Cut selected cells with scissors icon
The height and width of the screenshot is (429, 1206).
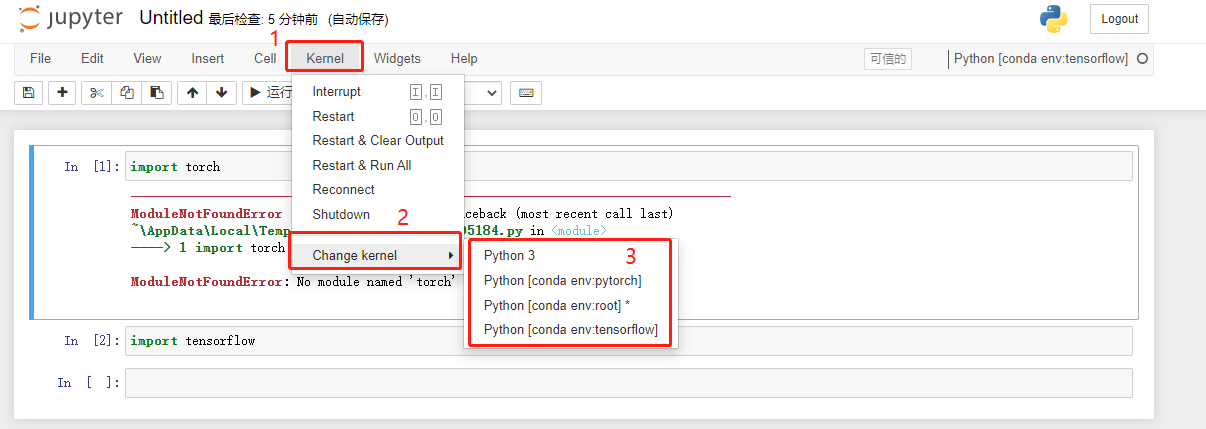click(x=96, y=93)
